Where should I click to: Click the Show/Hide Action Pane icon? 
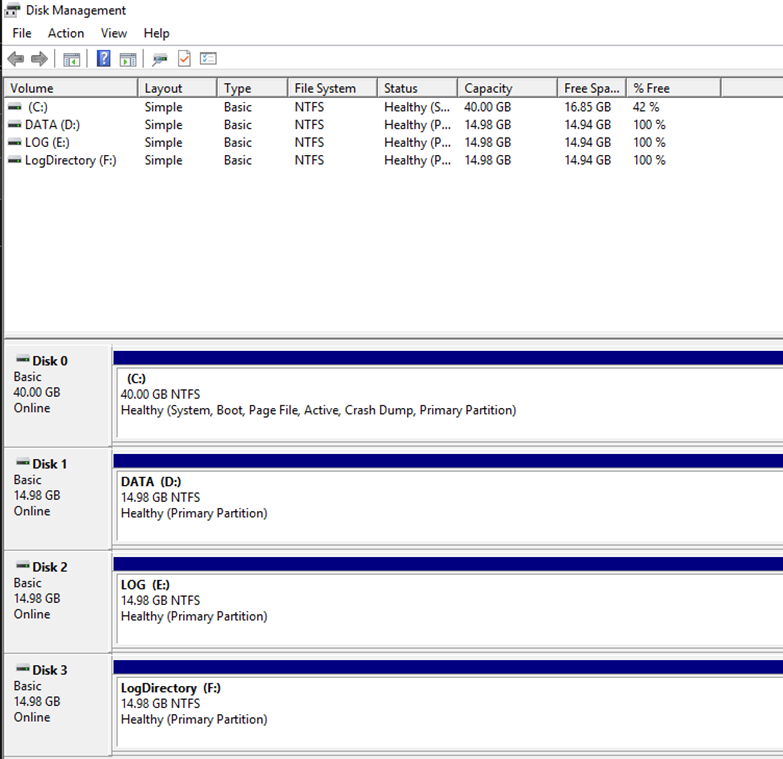point(128,59)
